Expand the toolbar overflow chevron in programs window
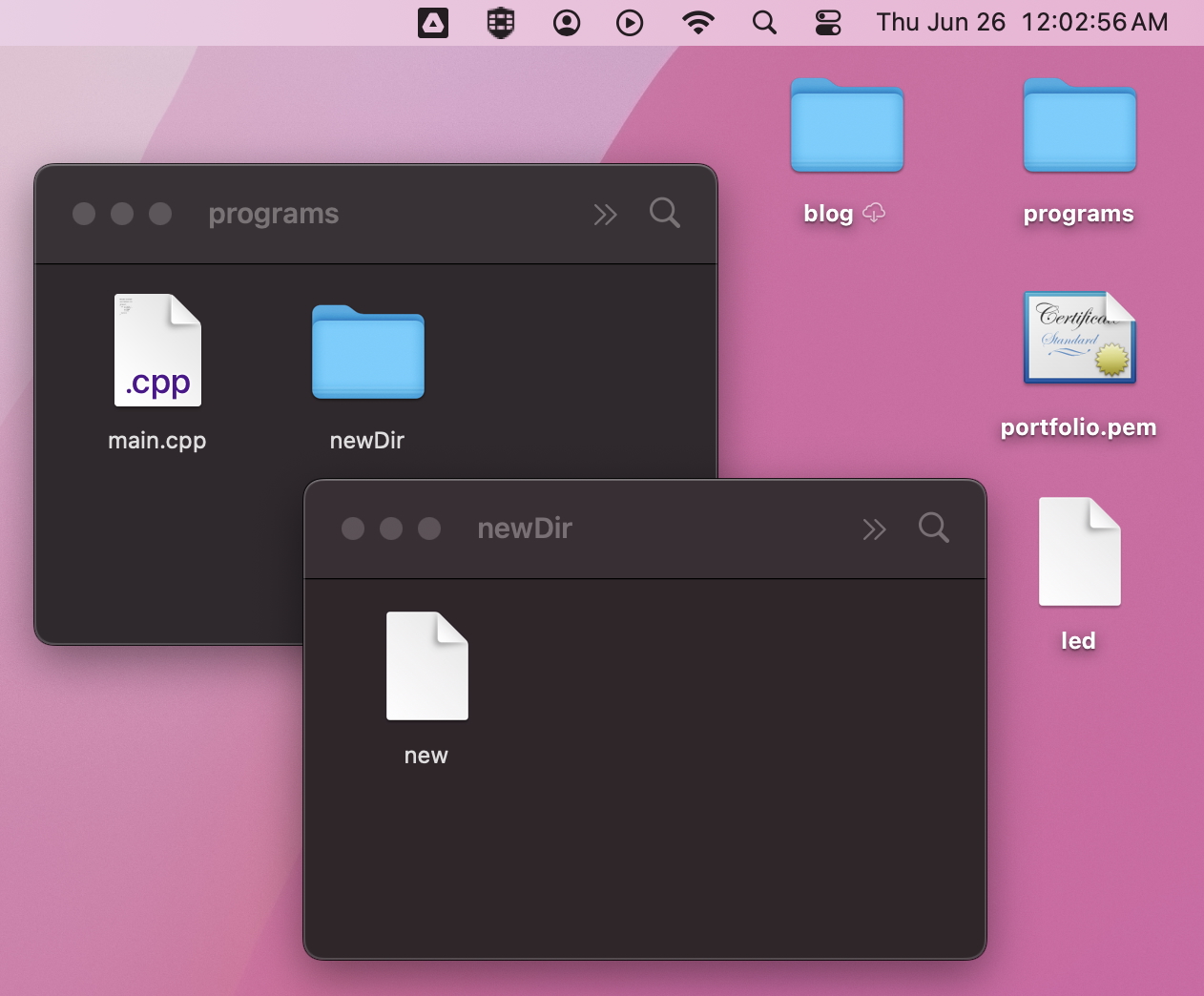1204x996 pixels. click(x=606, y=214)
